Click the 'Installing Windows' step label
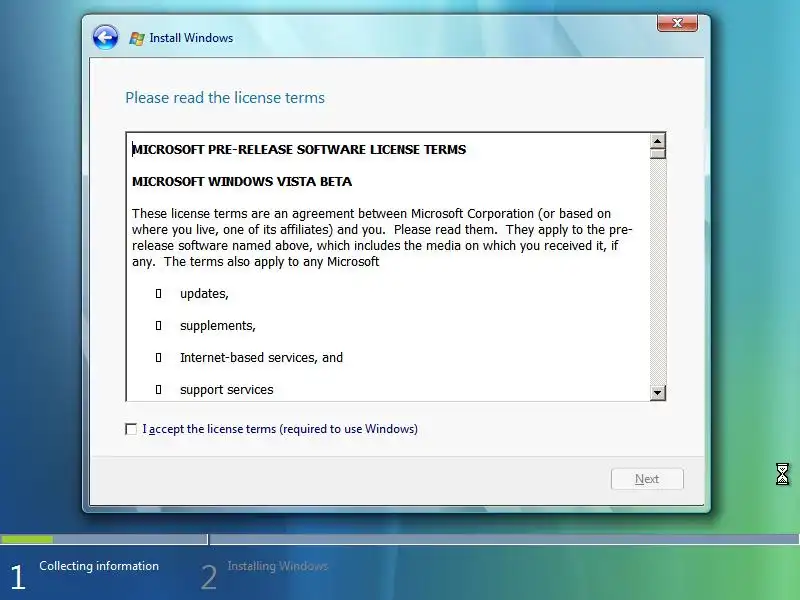Viewport: 800px width, 600px height. (278, 566)
